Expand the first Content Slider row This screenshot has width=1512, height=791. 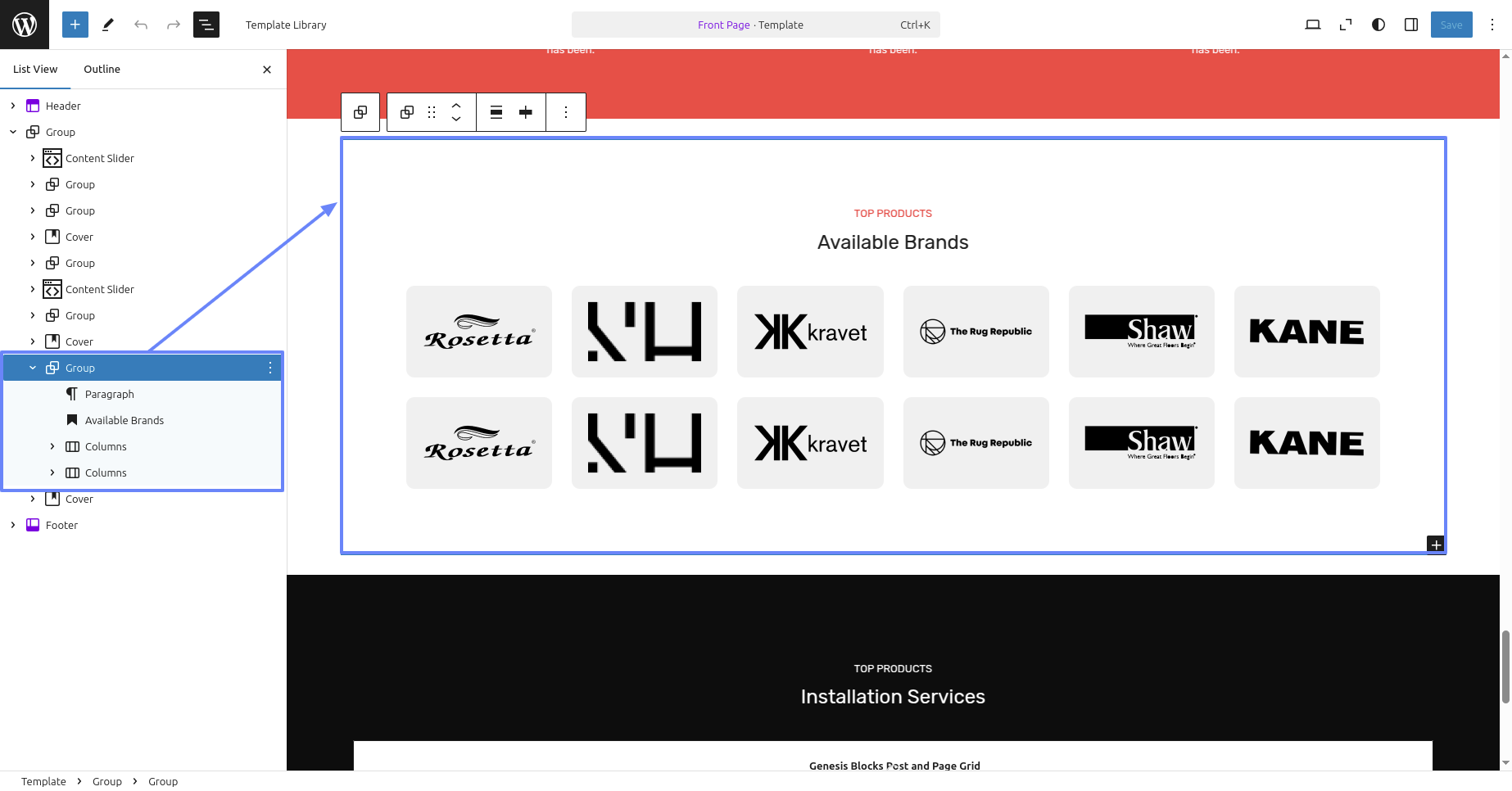33,158
